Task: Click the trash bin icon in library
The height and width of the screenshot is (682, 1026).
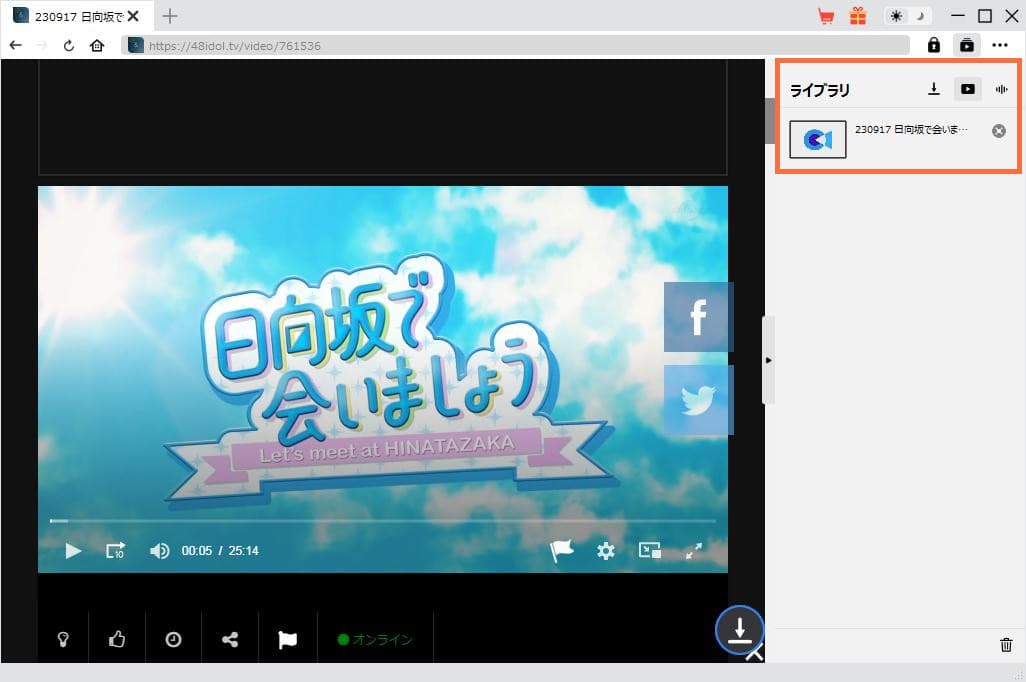Action: [1006, 645]
